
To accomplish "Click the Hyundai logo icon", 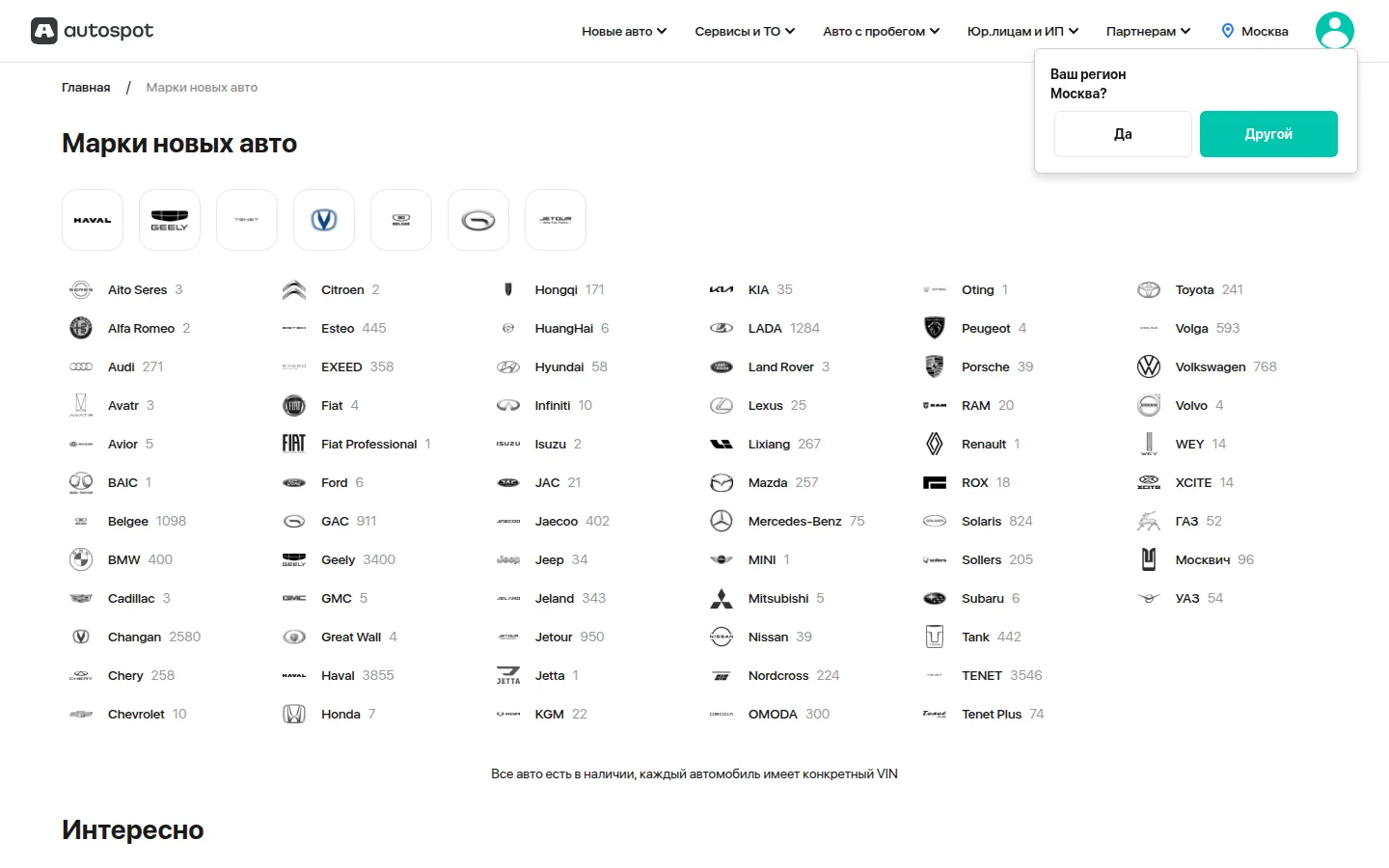I will 508,366.
